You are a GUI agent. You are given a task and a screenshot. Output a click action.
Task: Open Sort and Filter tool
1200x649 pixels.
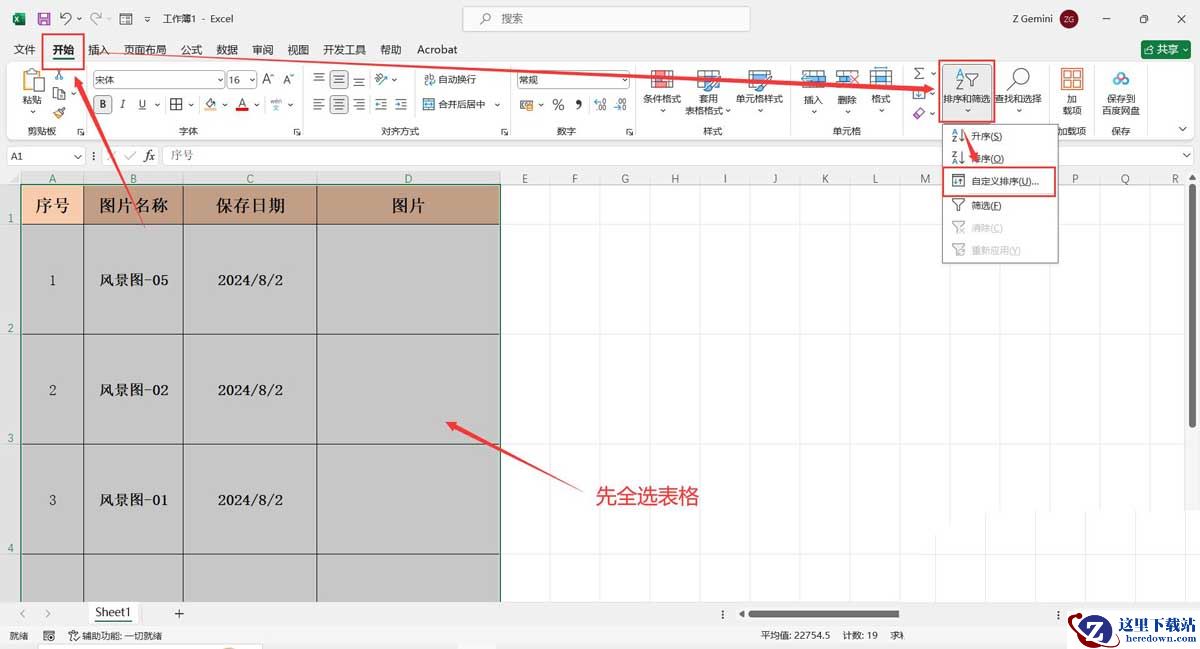[966, 87]
